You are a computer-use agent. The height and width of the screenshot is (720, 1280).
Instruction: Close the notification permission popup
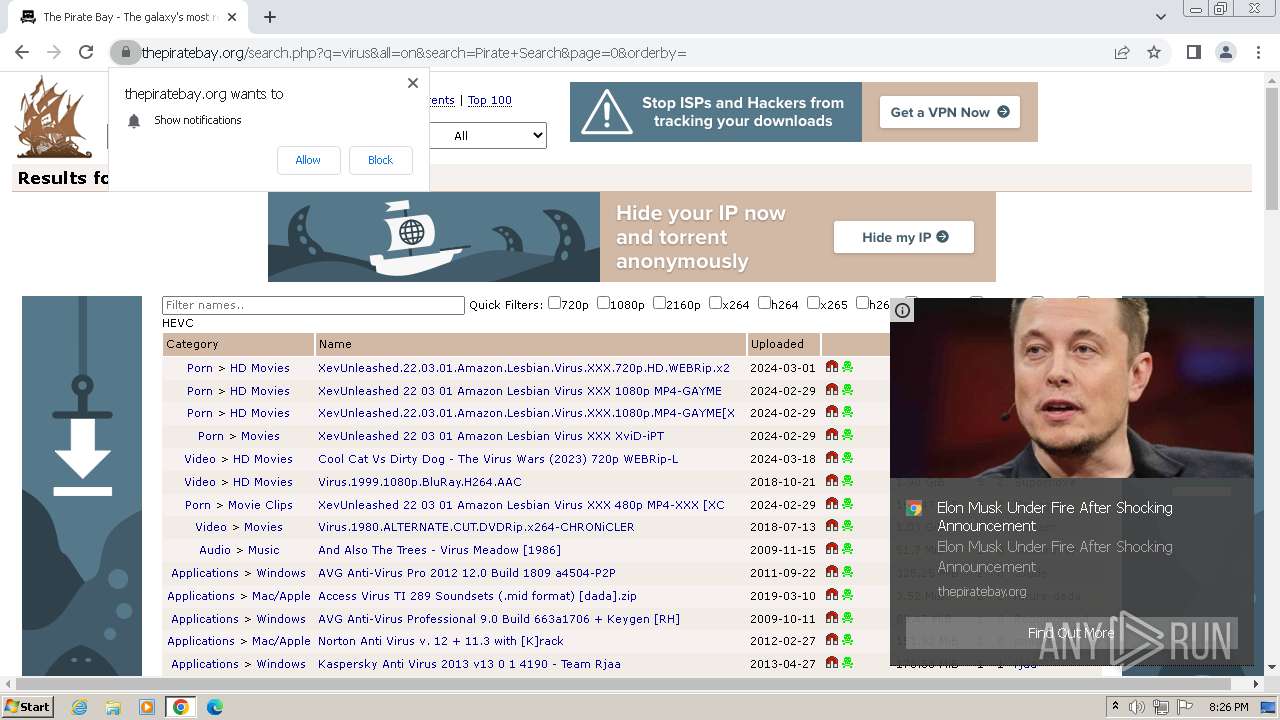[x=413, y=83]
